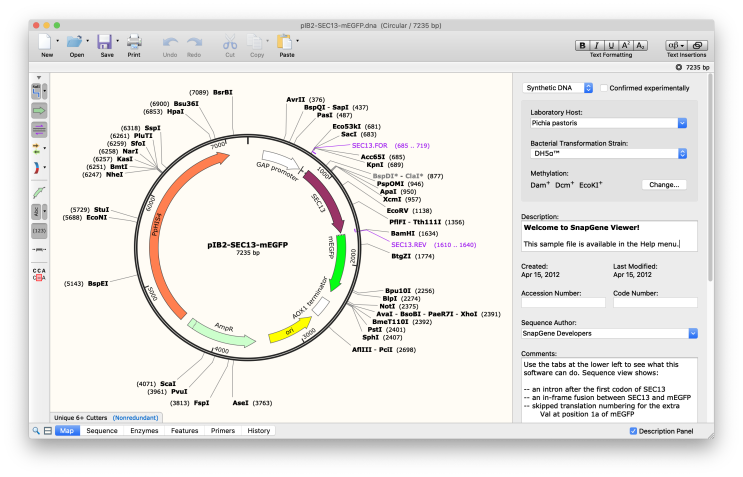Click the Italic text formatting button
This screenshot has width=743, height=477.
(x=597, y=45)
